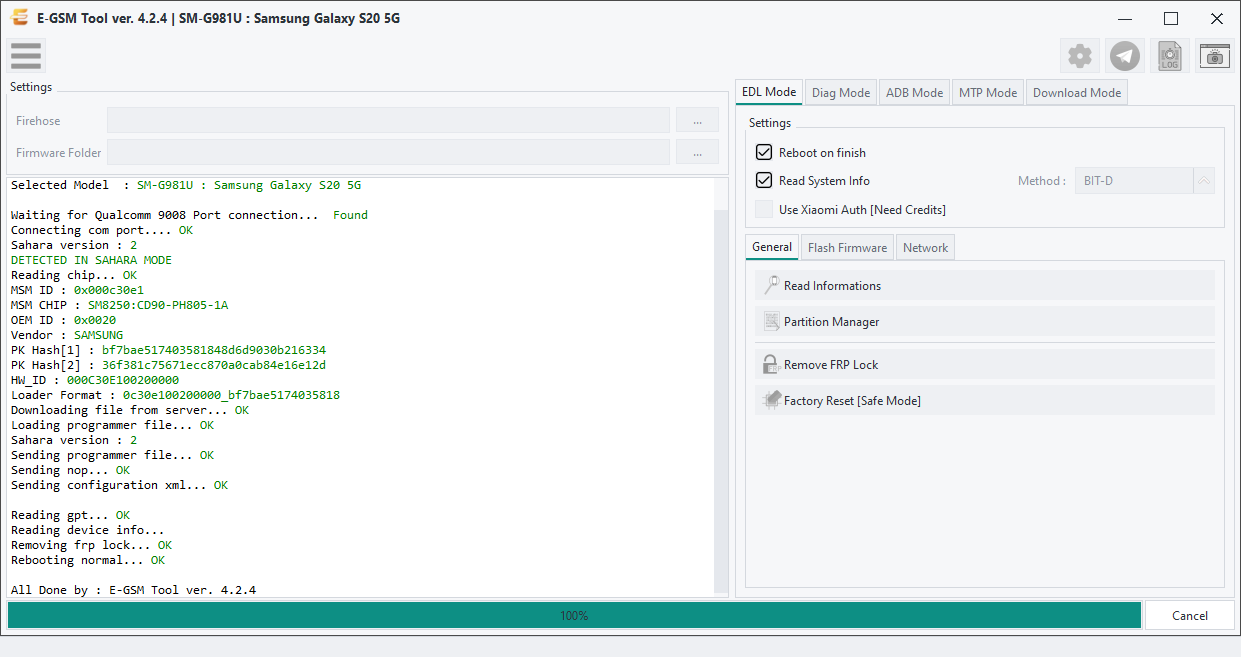Click the PK Hash[1] log line
This screenshot has width=1241, height=657.
[x=168, y=350]
